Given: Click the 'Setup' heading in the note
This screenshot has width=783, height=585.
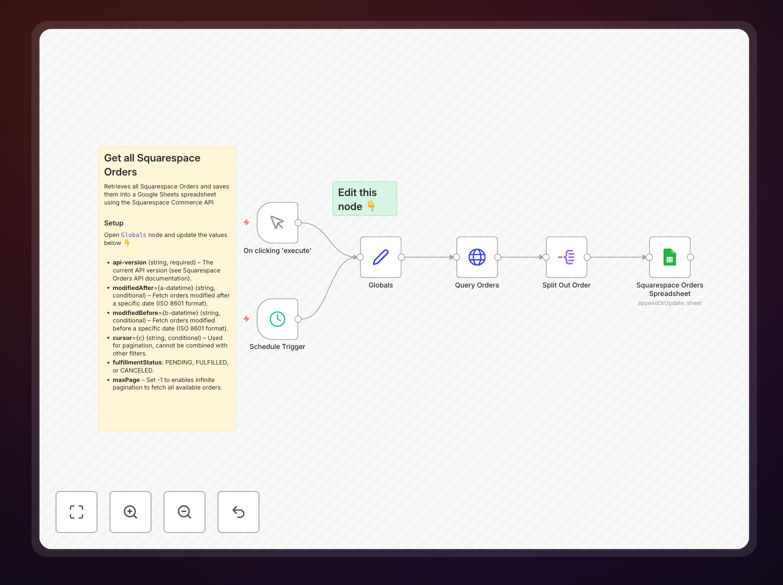Looking at the screenshot, I should point(113,223).
